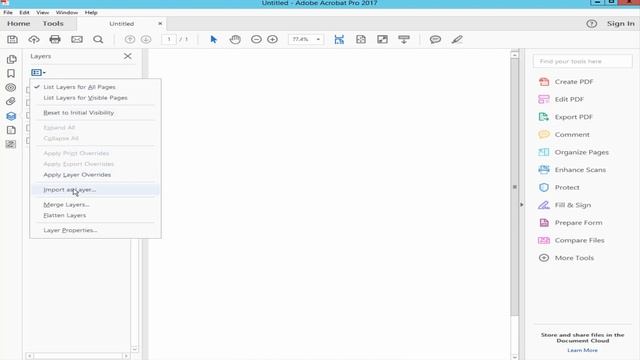Screen dimensions: 640x360
Task: Switch to the Home tab
Action: [18, 24]
